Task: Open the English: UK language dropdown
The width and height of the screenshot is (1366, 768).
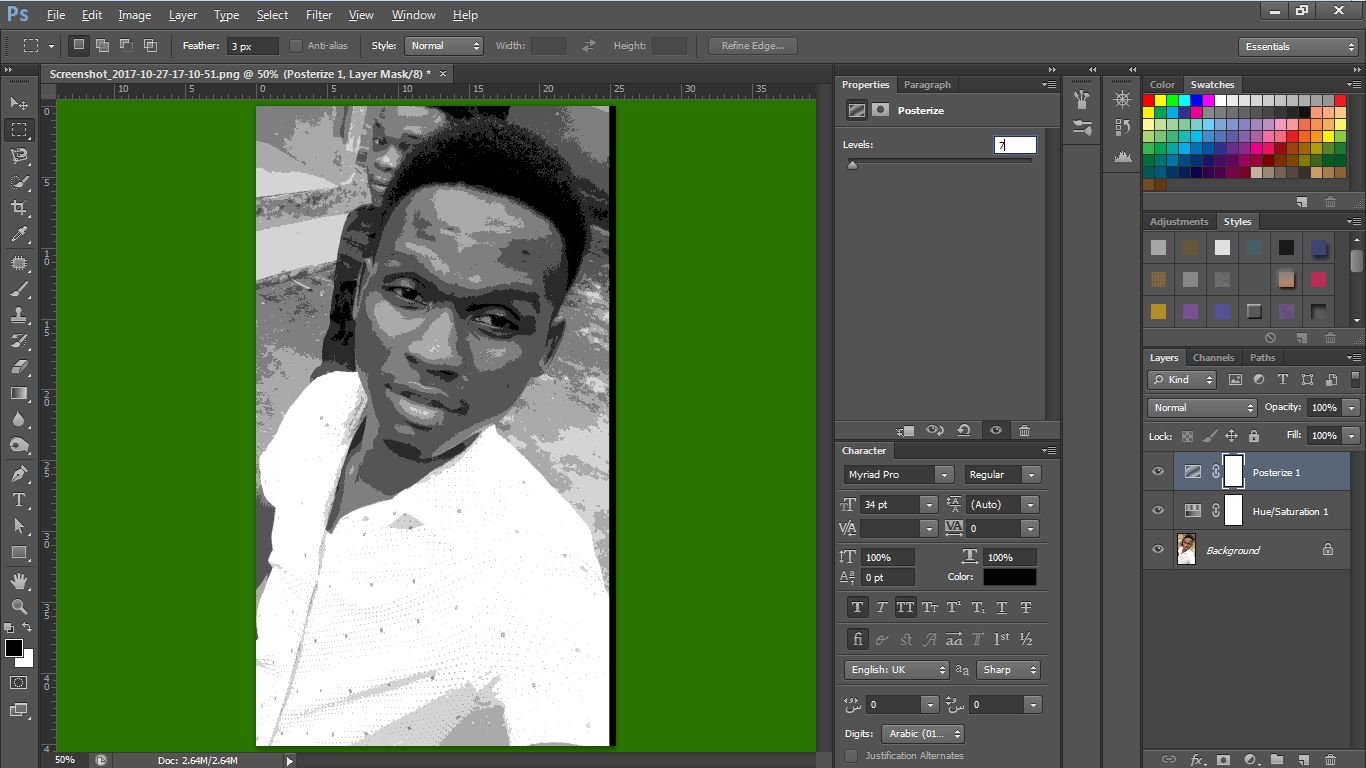Action: 896,670
